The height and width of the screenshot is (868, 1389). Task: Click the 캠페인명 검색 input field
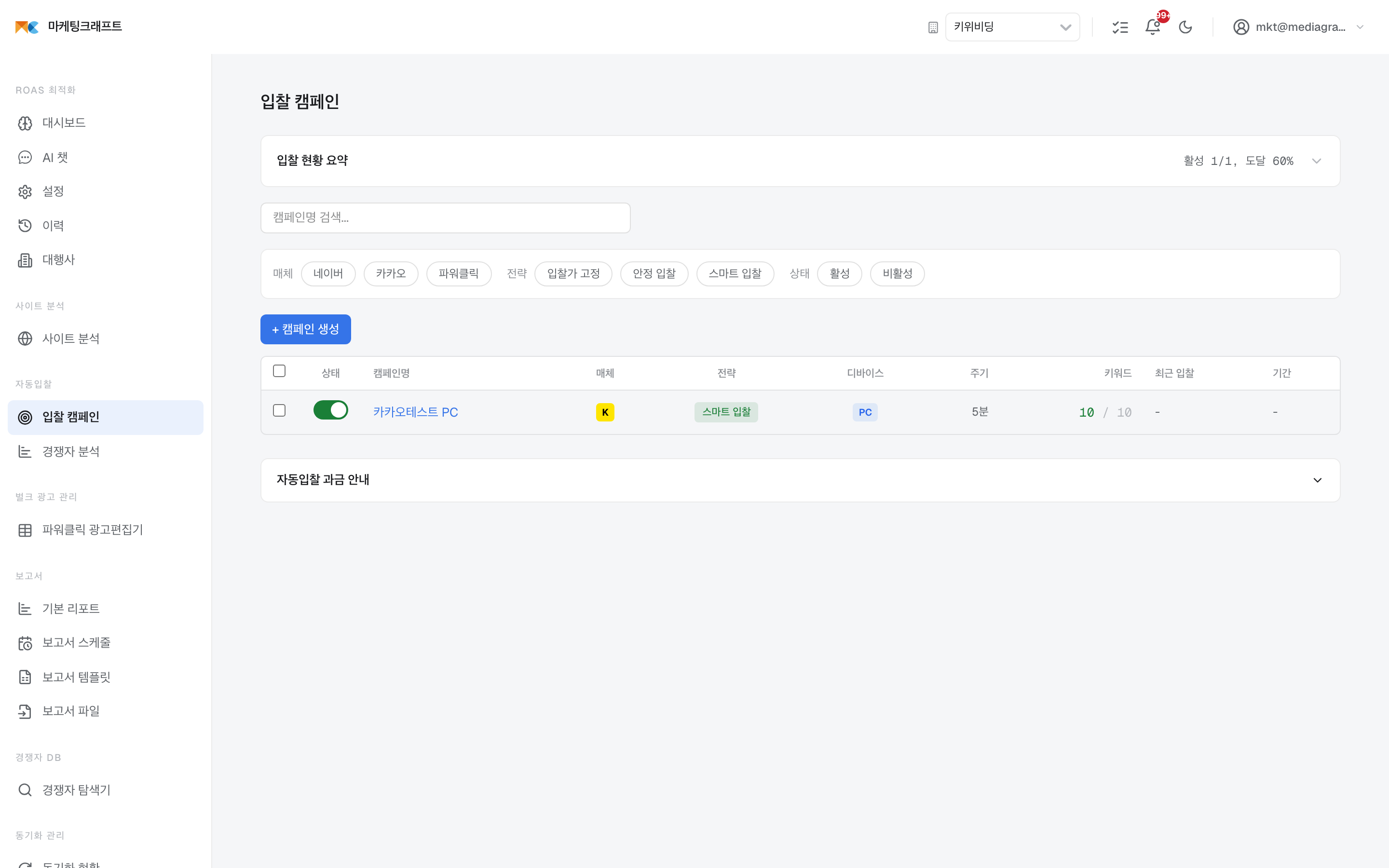[446, 217]
